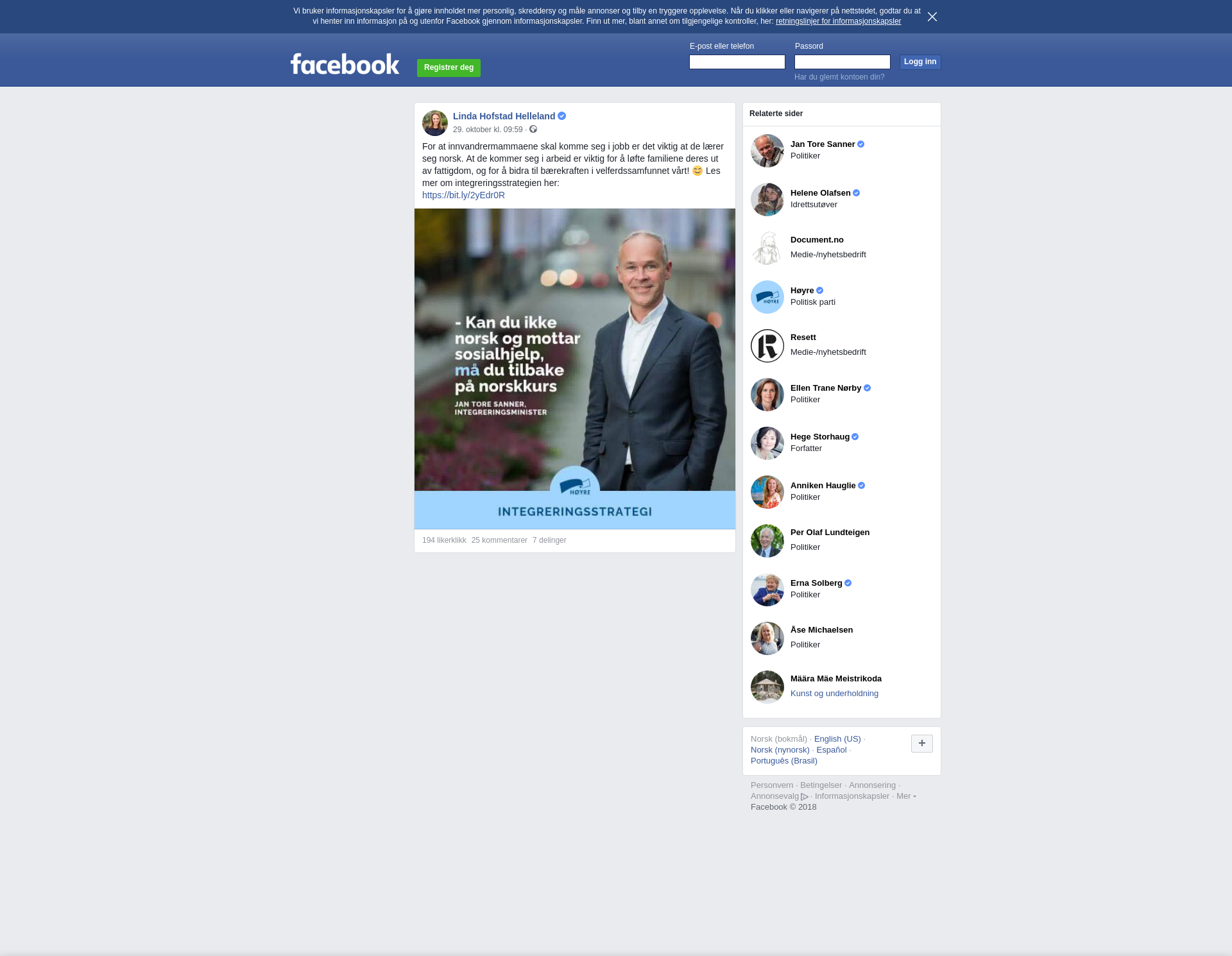Click Jan Tore Sanner's verified badge
The image size is (1232, 956).
861,144
